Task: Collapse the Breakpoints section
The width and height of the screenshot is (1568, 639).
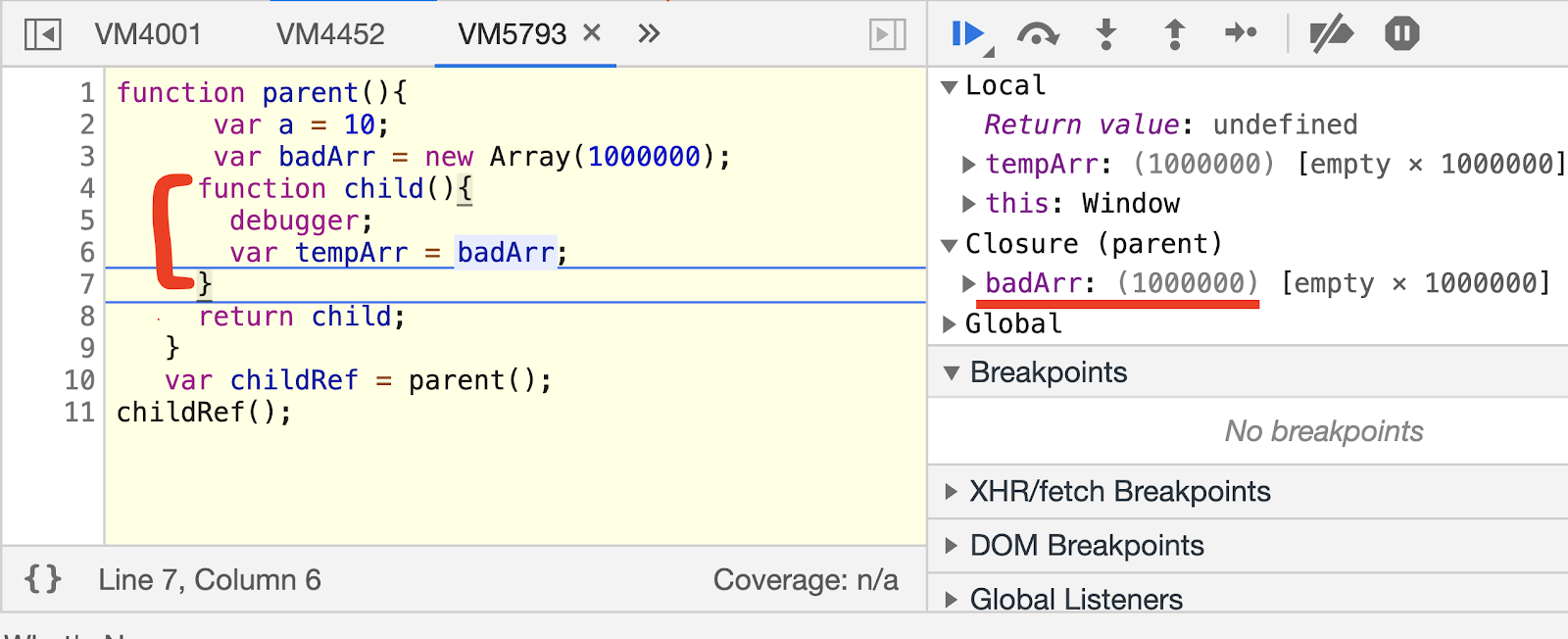Action: (951, 372)
